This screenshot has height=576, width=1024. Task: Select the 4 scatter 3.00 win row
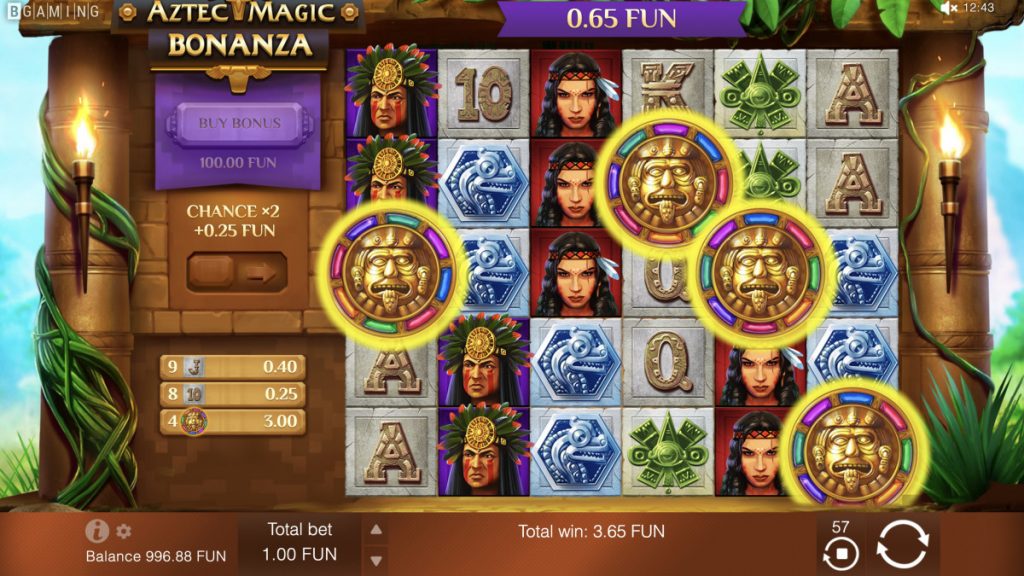coord(232,421)
